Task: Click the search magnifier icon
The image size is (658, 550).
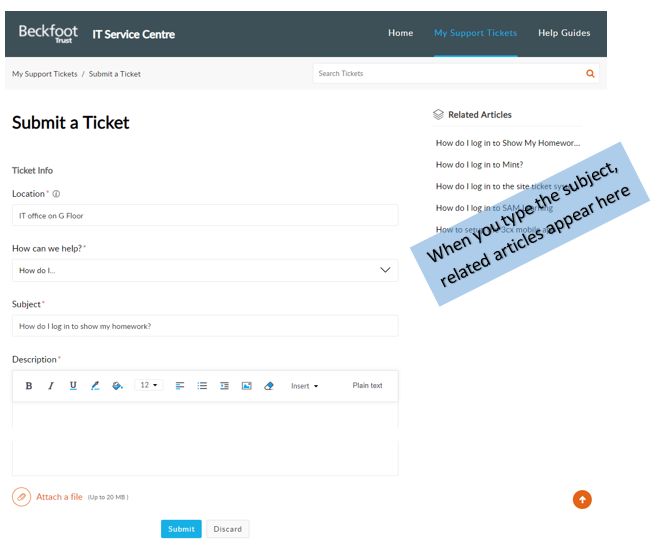Action: tap(590, 73)
